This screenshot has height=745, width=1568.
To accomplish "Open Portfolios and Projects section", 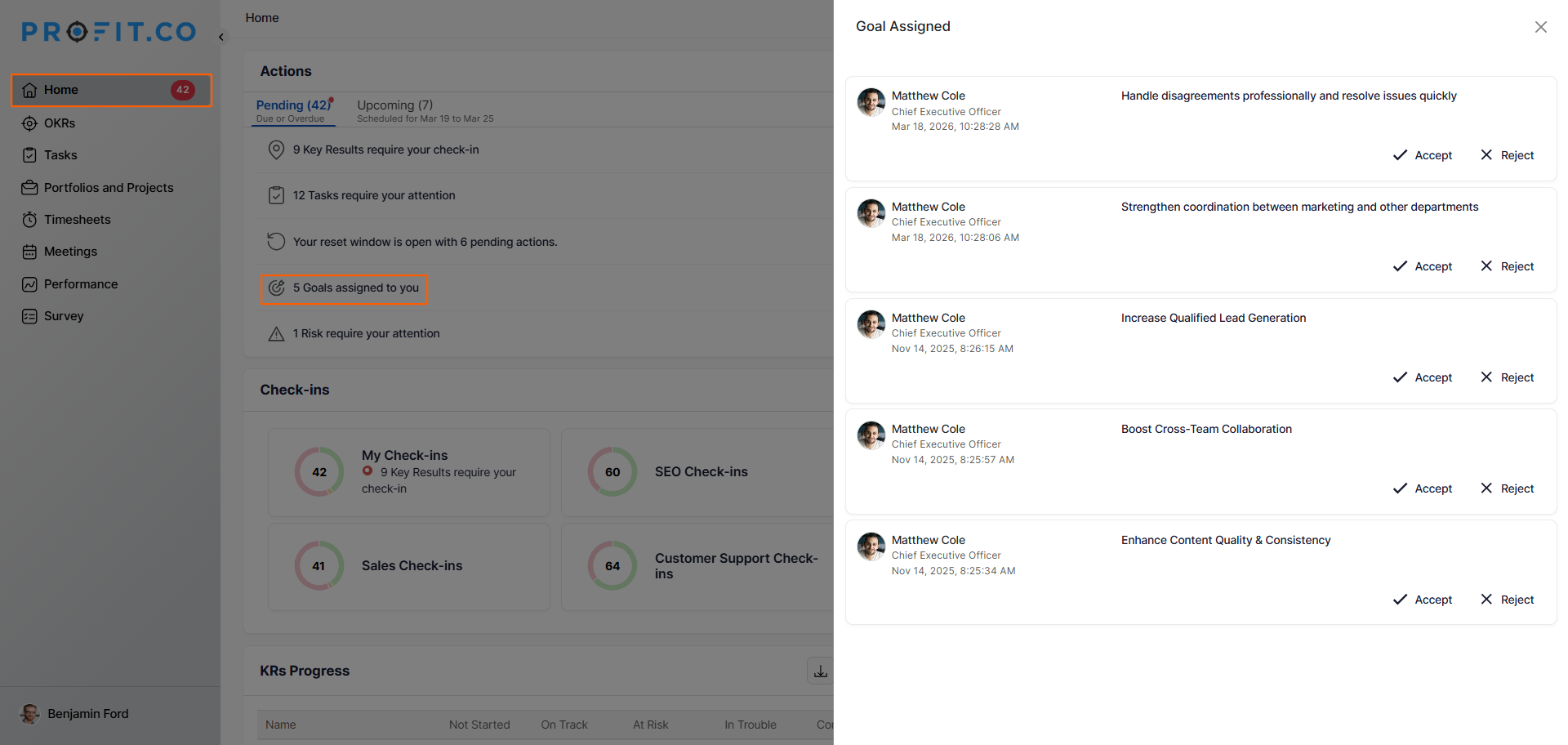I will point(108,188).
